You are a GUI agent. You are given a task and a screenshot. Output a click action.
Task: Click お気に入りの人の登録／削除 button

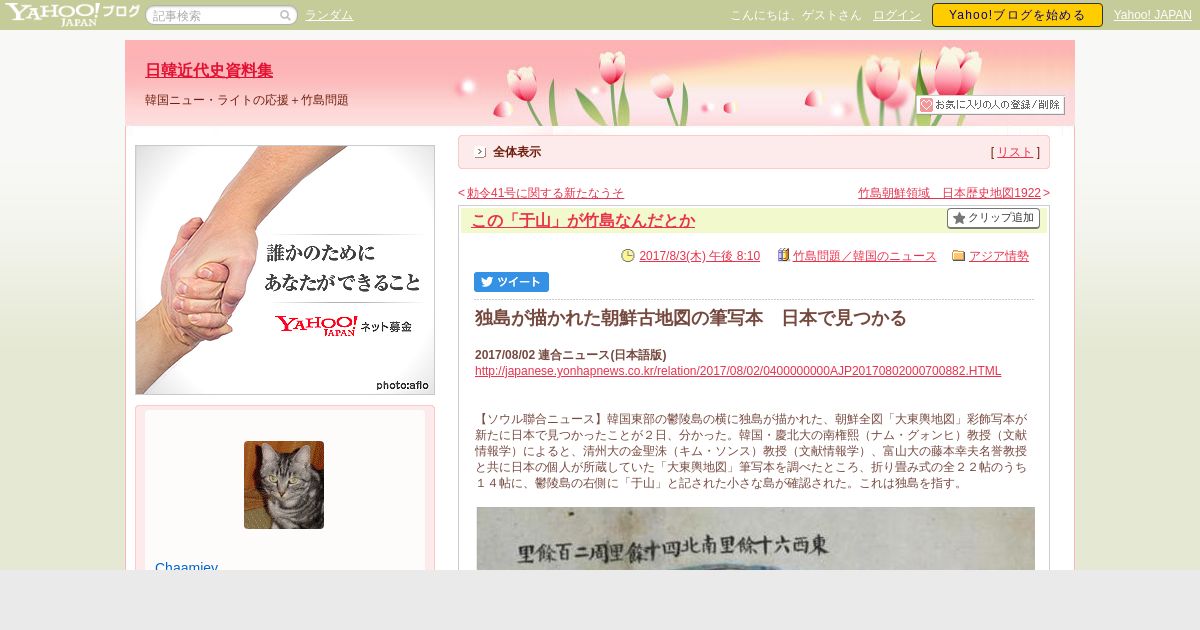[990, 105]
